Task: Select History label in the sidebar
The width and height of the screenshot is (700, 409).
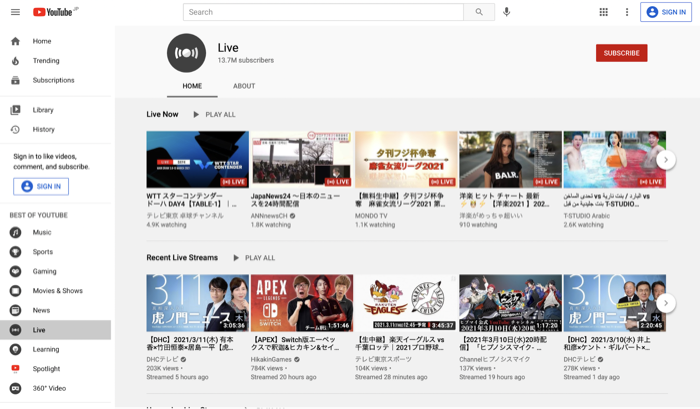Action: (43, 129)
